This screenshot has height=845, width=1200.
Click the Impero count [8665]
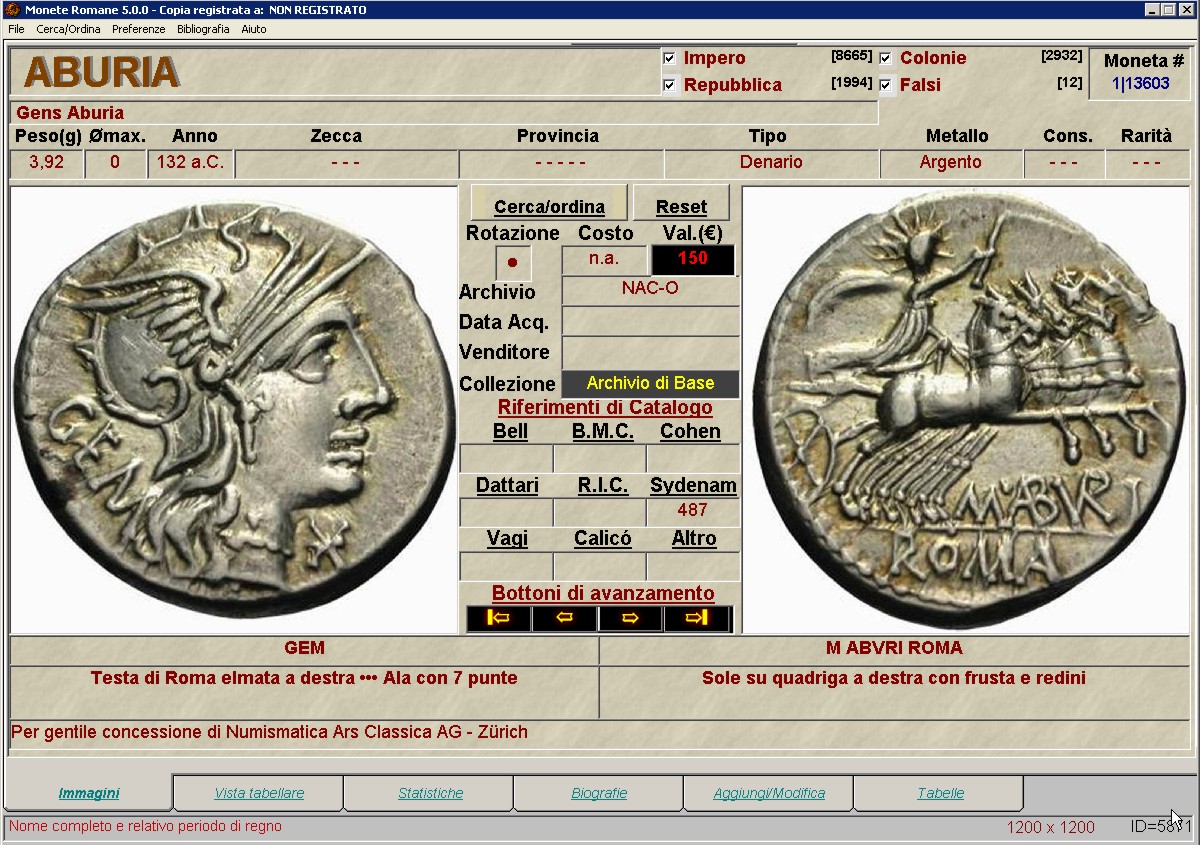coord(851,56)
